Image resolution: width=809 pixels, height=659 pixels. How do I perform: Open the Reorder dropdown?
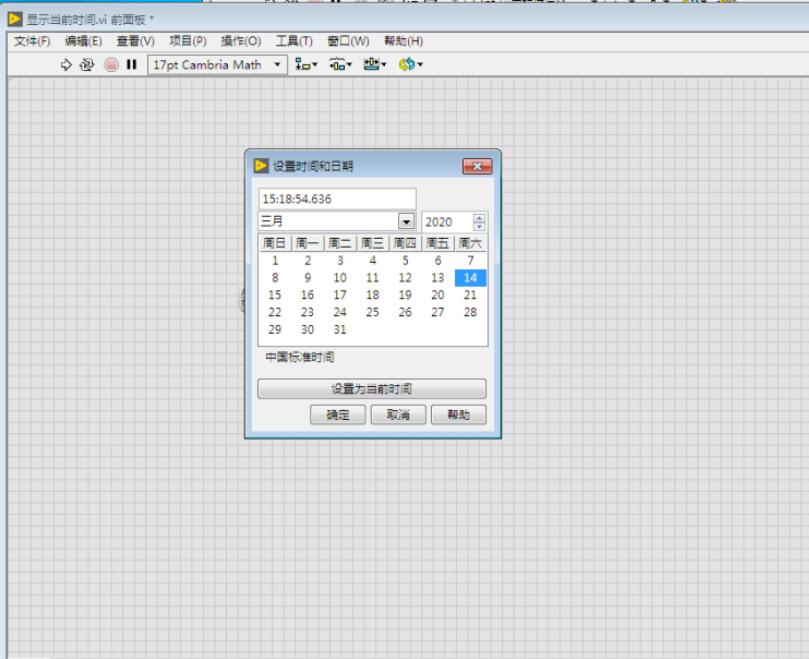(x=411, y=65)
